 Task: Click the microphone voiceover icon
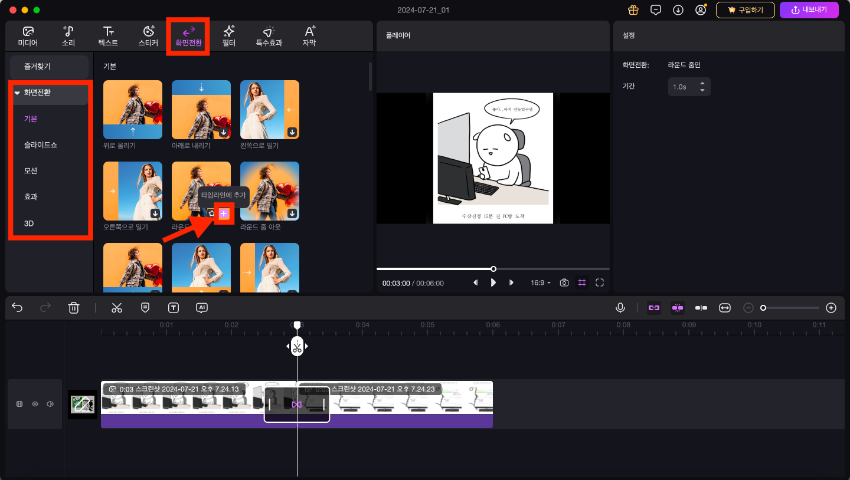[621, 308]
